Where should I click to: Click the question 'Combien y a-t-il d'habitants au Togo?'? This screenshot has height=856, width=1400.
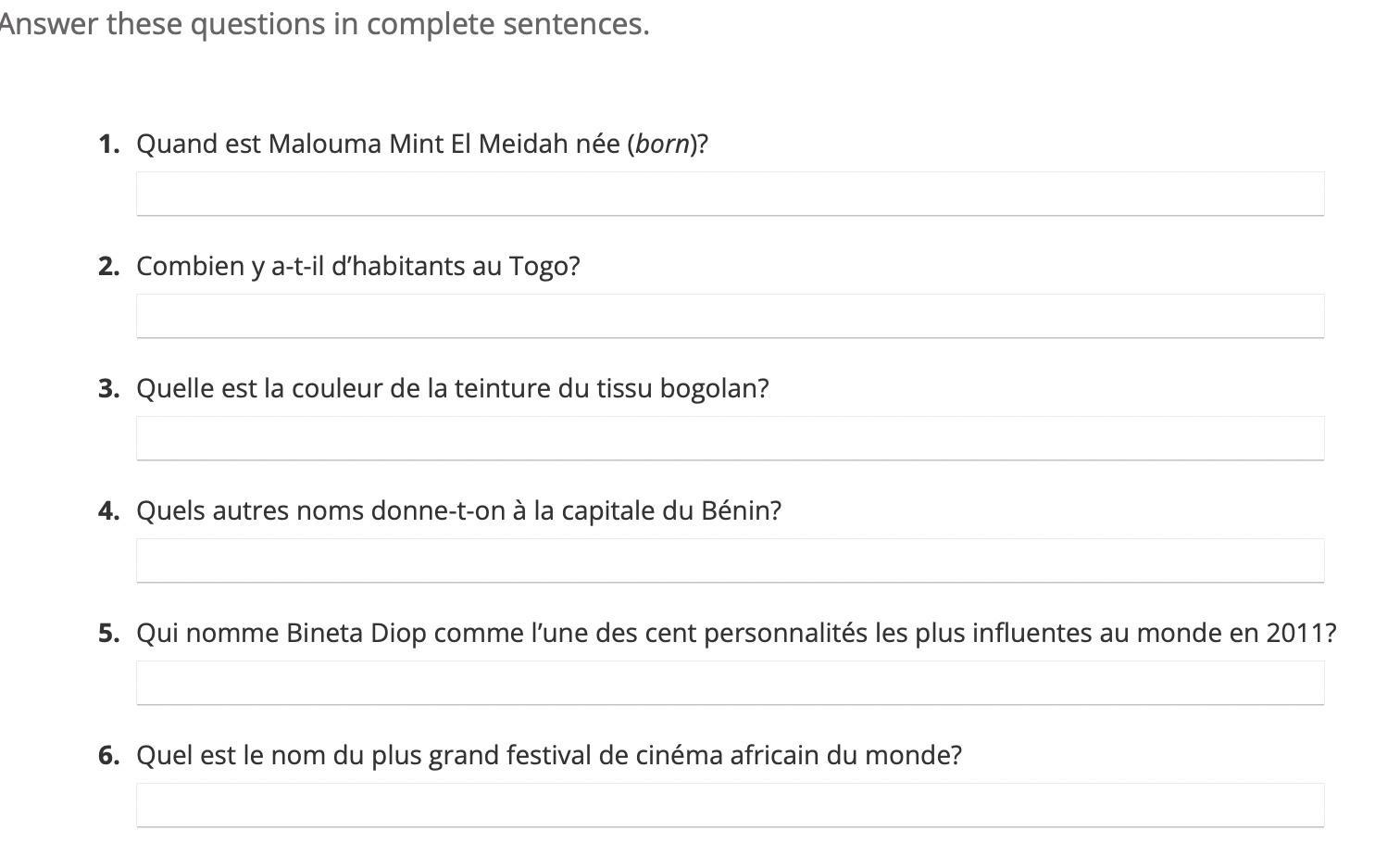(358, 267)
